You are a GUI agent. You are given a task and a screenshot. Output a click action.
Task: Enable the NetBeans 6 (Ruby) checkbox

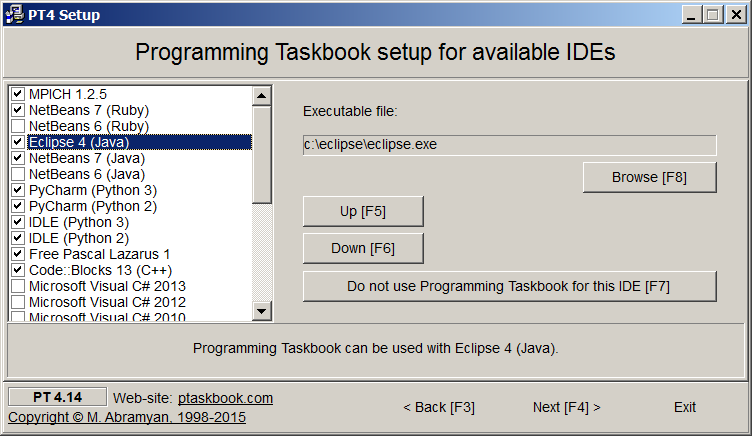pyautogui.click(x=18, y=126)
